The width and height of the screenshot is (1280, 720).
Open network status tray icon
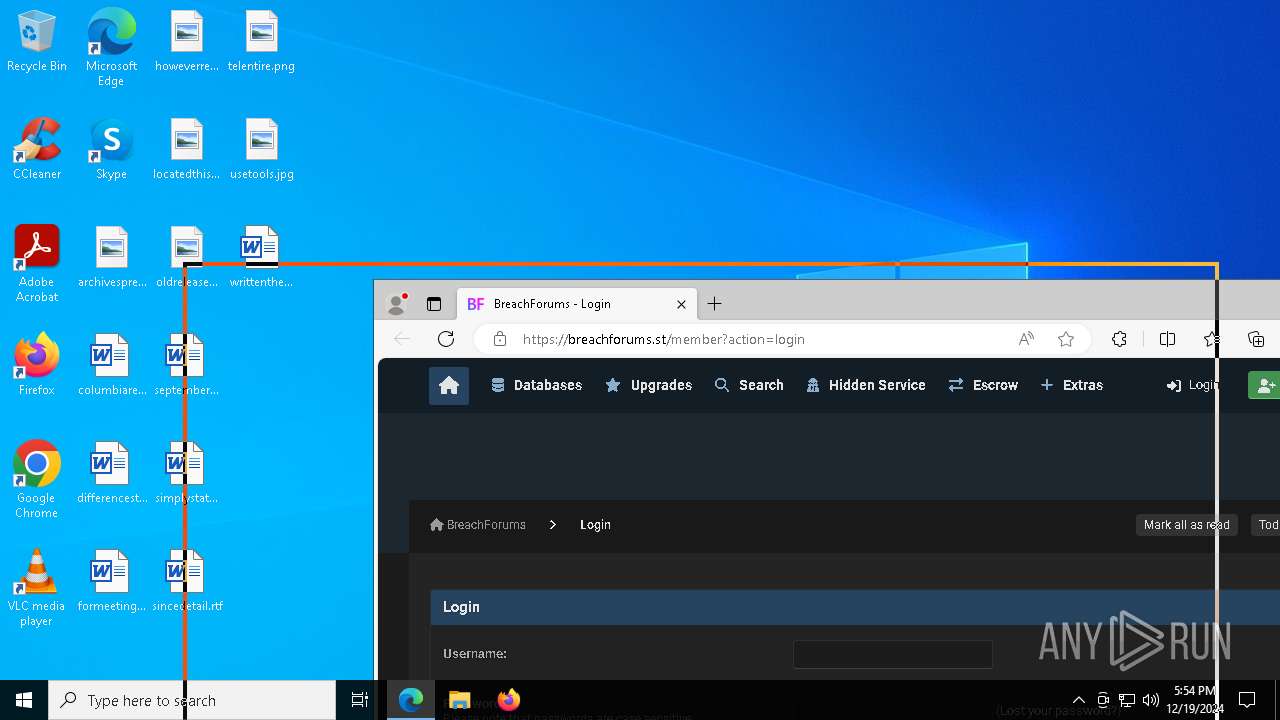click(1127, 700)
